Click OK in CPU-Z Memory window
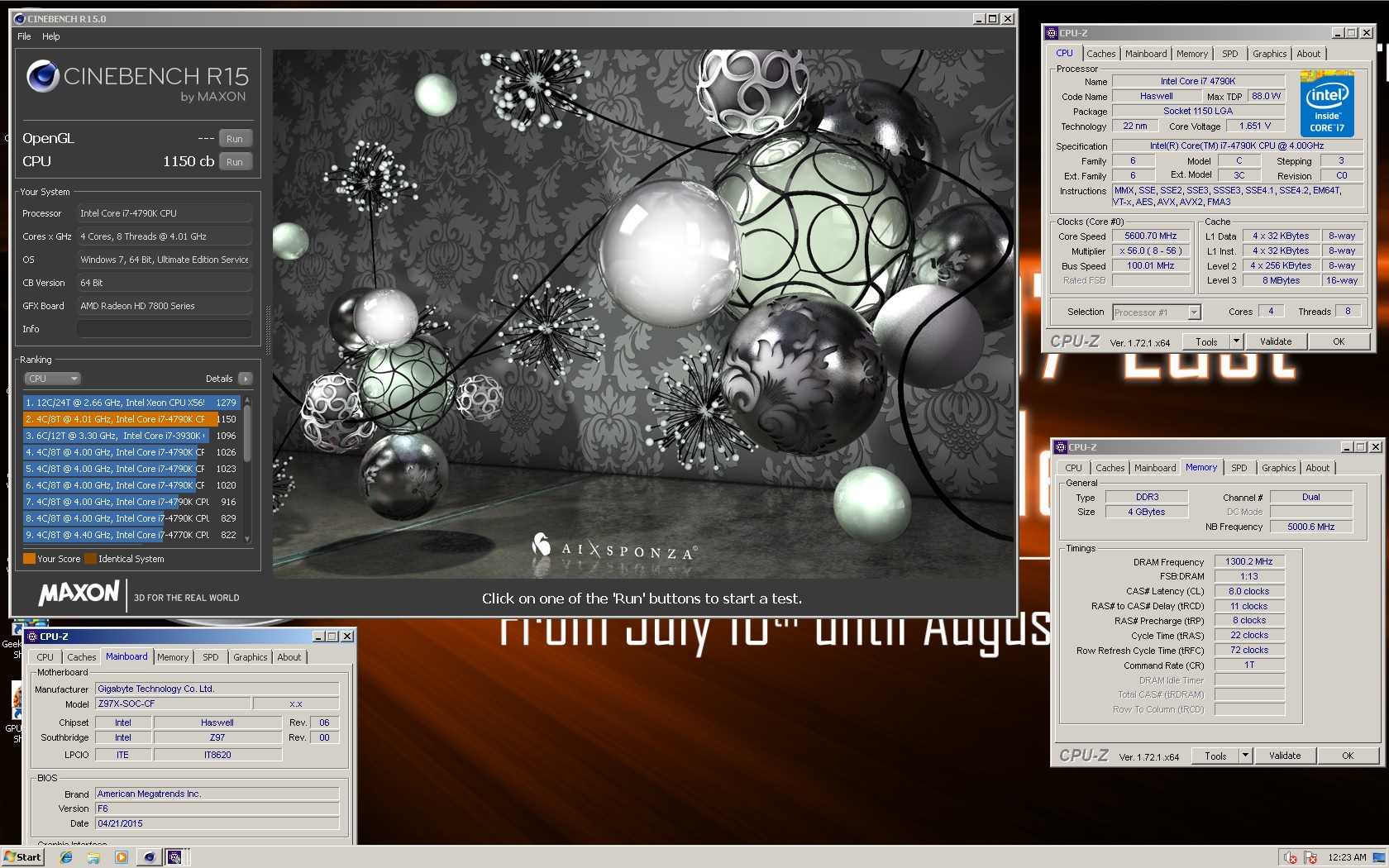The height and width of the screenshot is (868, 1389). [x=1348, y=756]
